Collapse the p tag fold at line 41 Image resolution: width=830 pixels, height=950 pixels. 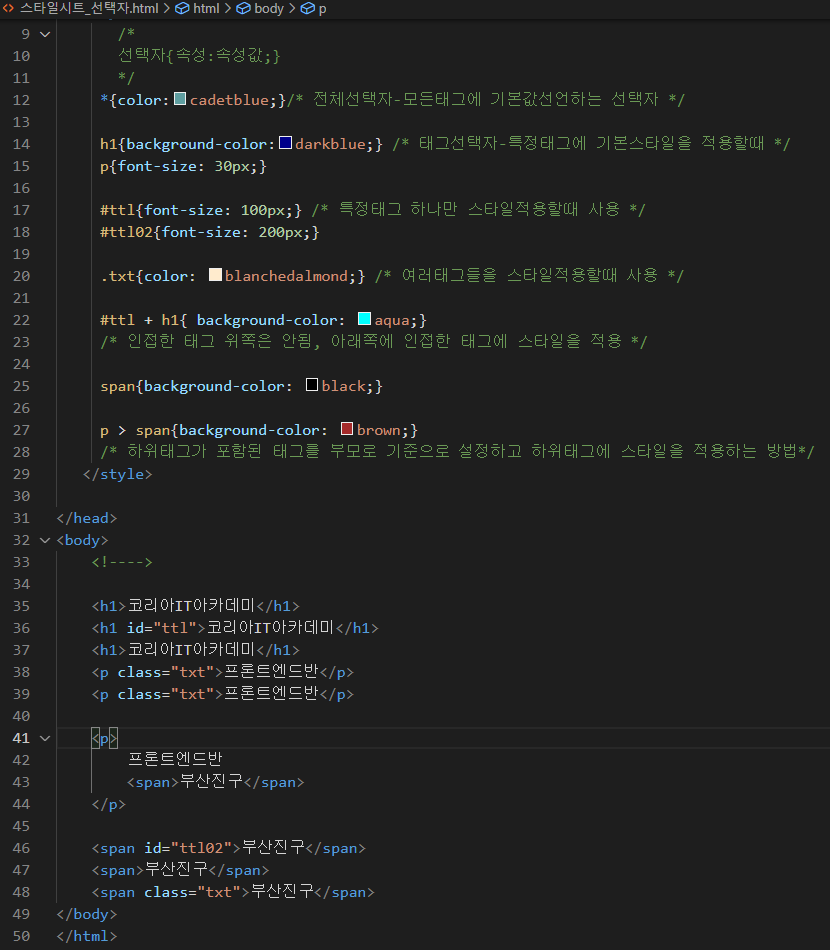[x=45, y=738]
